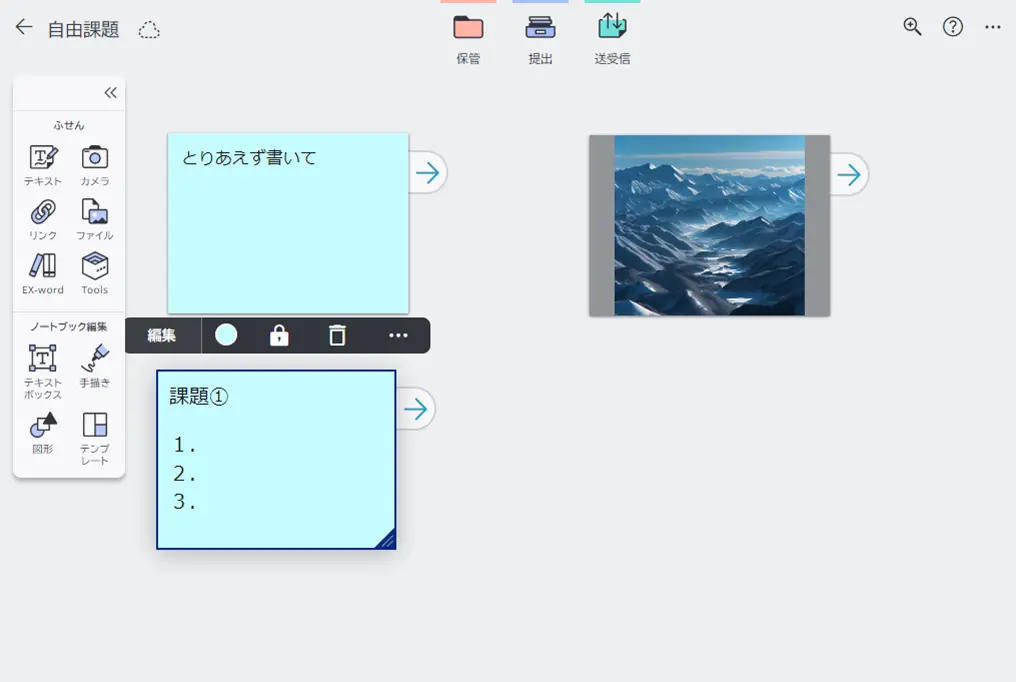Open the color swatch on the note toolbar
Screen dimensions: 1016x682
225,335
